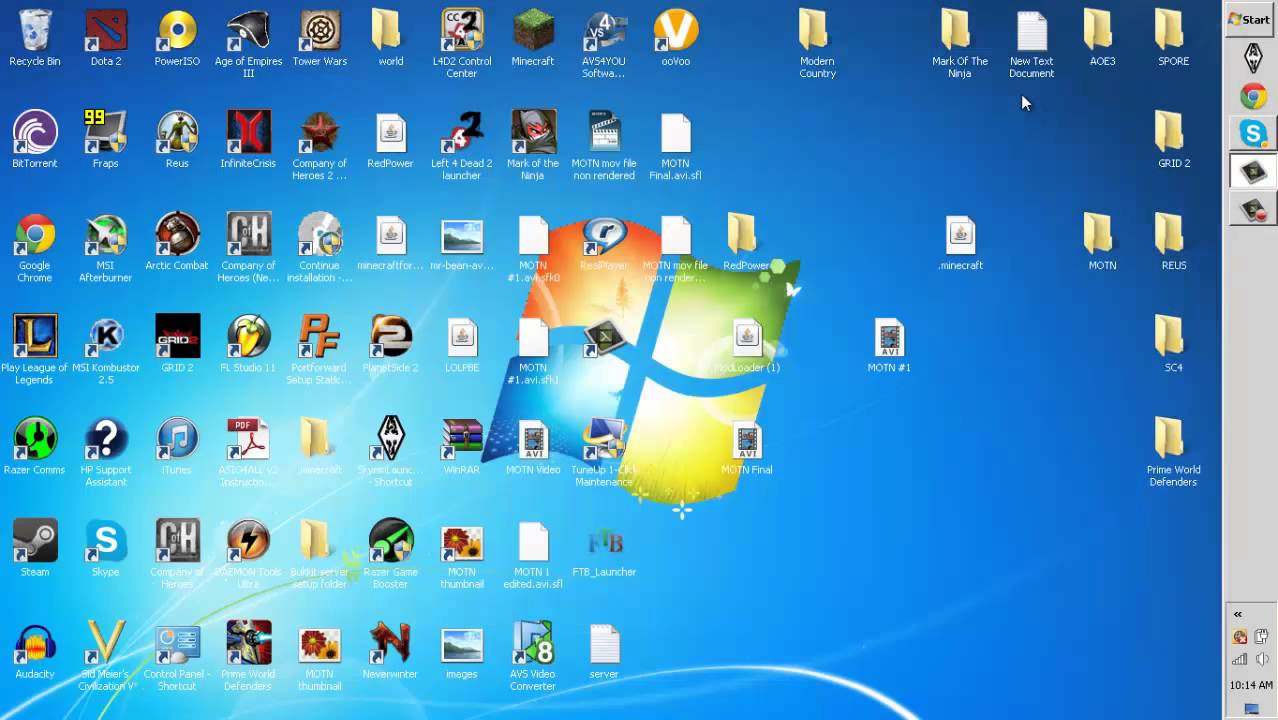The width and height of the screenshot is (1278, 720).
Task: Launch FL Studio 11 shortcut
Action: pyautogui.click(x=248, y=338)
